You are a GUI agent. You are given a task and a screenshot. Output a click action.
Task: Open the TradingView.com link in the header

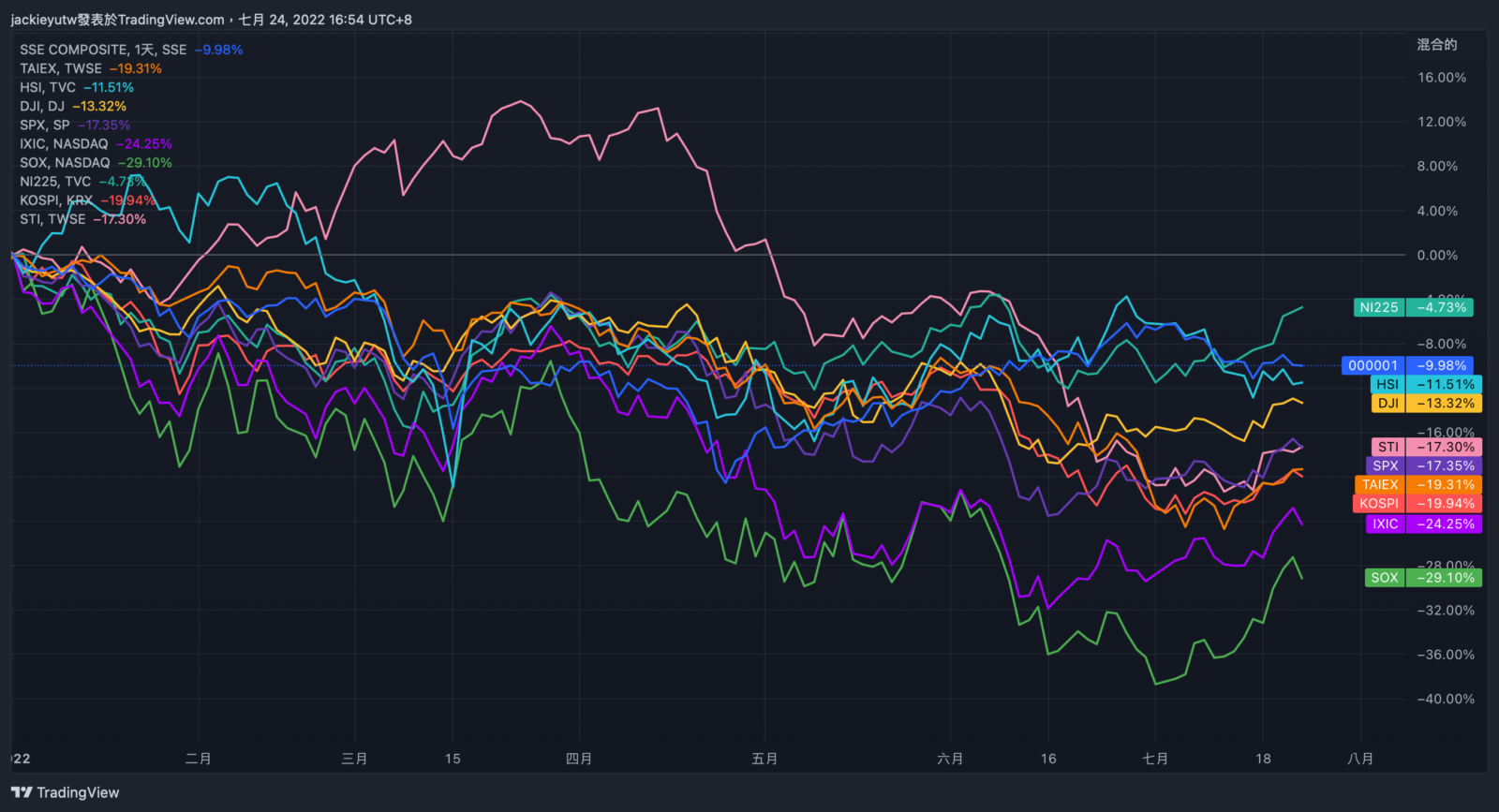(x=171, y=20)
